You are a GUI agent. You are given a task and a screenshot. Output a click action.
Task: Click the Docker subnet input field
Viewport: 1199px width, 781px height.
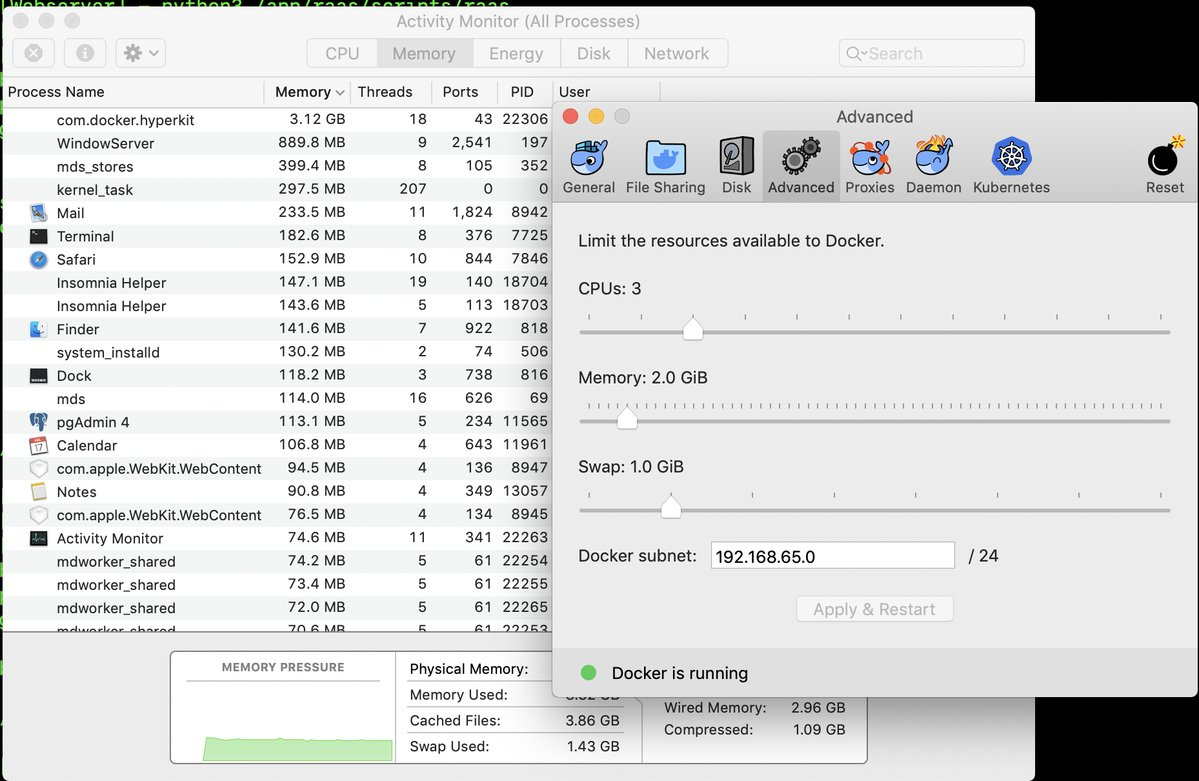pyautogui.click(x=833, y=556)
